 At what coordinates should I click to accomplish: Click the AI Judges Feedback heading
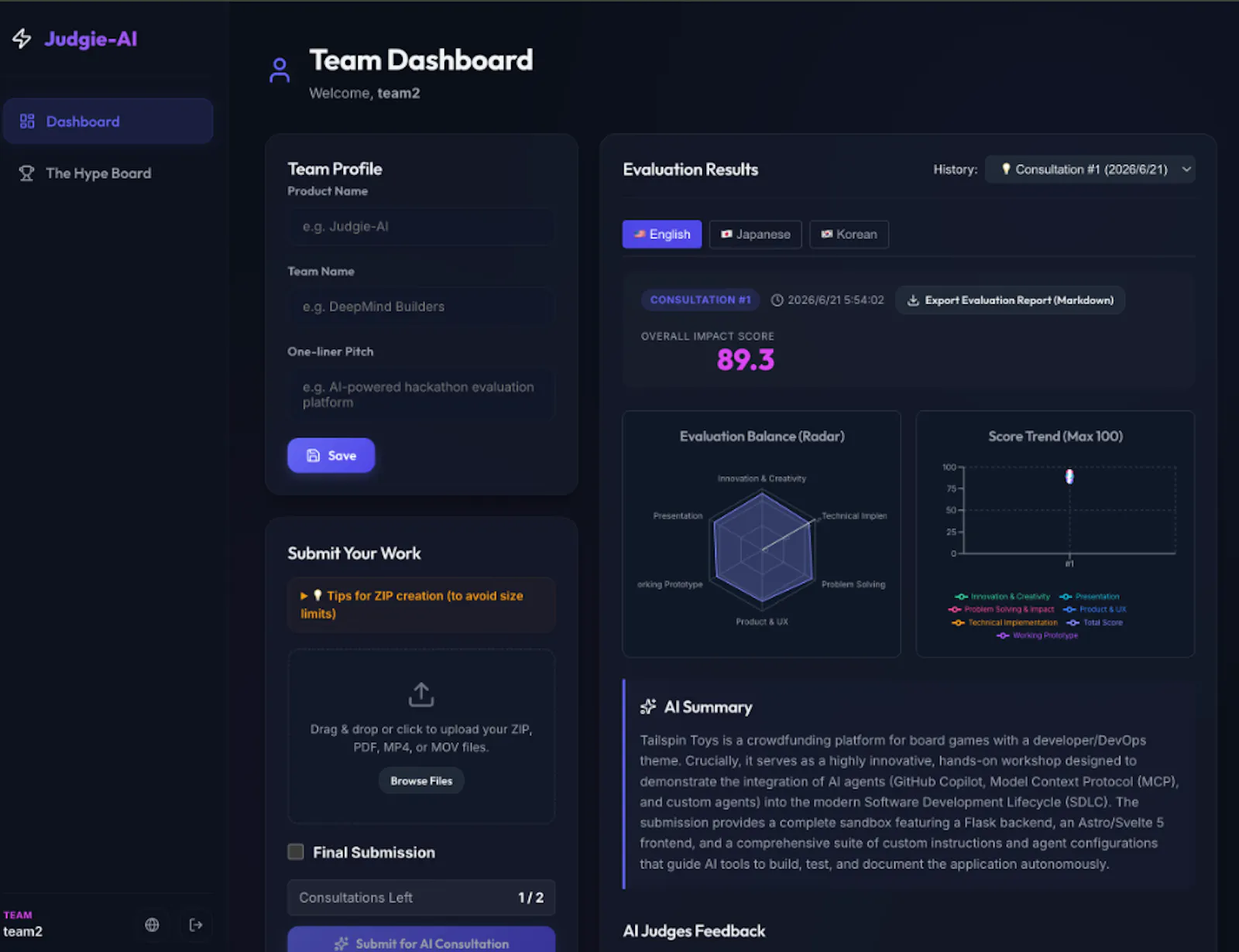pyautogui.click(x=694, y=931)
